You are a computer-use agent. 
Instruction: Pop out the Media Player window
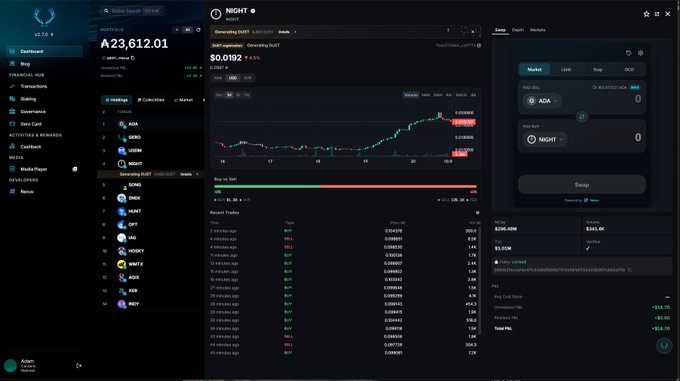point(75,169)
